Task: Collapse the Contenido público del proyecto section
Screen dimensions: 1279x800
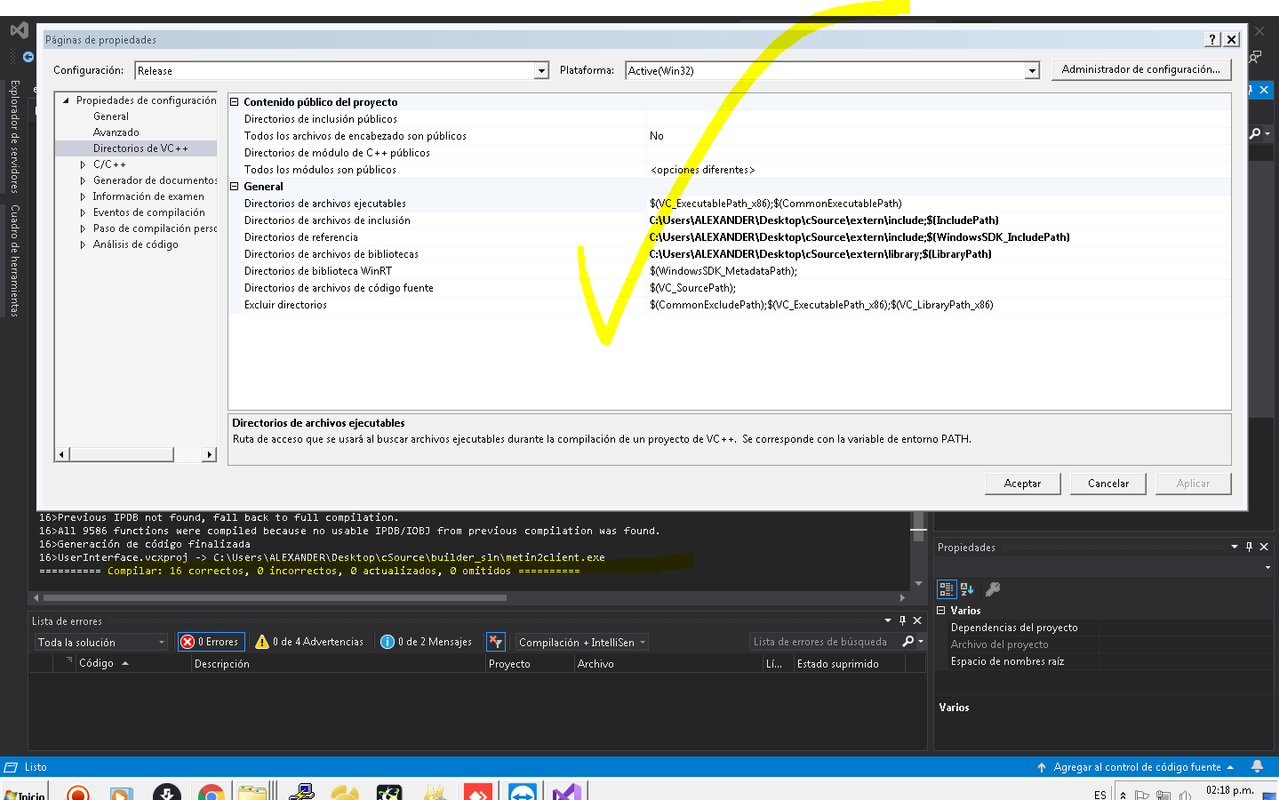Action: (236, 102)
